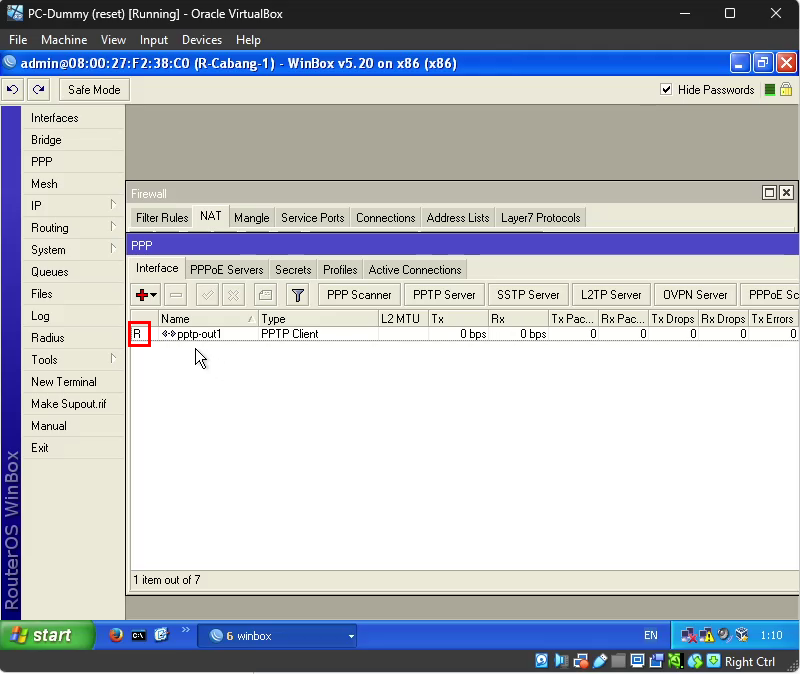
Task: Expand the quick launch overflow chevron
Action: click(186, 630)
